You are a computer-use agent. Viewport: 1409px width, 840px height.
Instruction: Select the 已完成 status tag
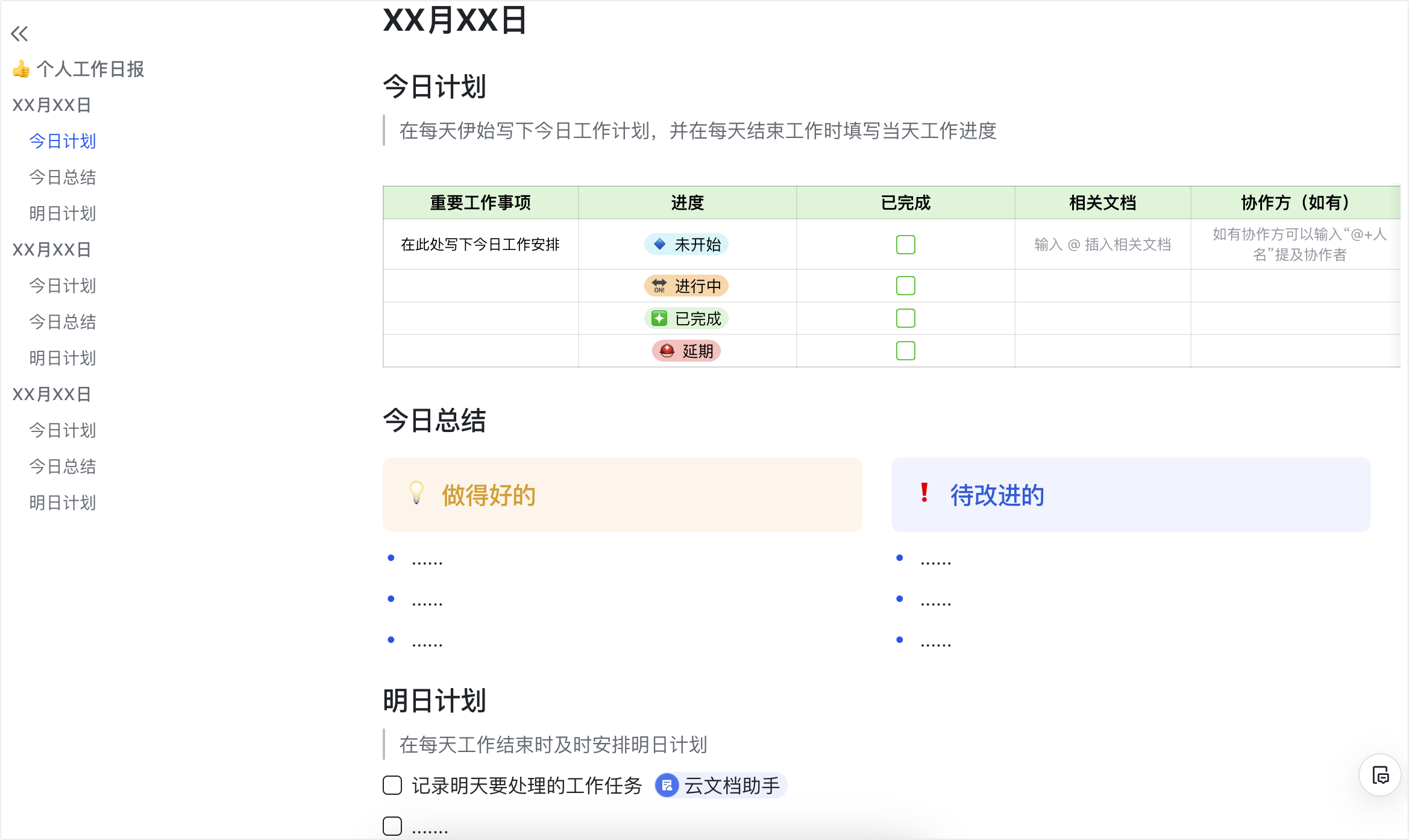point(686,319)
